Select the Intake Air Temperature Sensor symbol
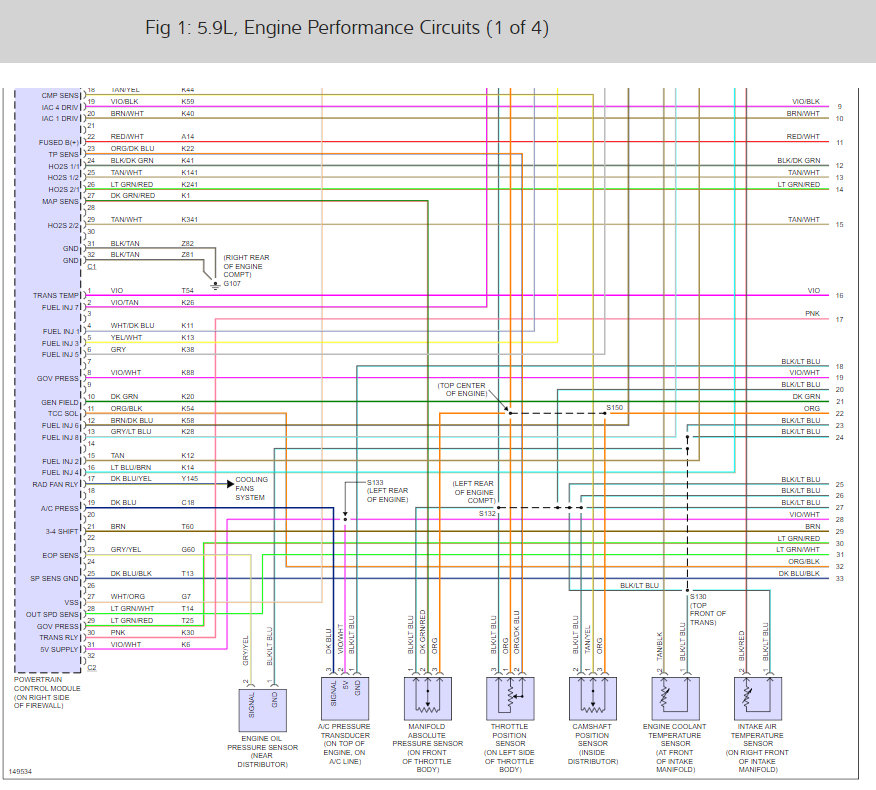The width and height of the screenshot is (876, 790). click(x=758, y=698)
